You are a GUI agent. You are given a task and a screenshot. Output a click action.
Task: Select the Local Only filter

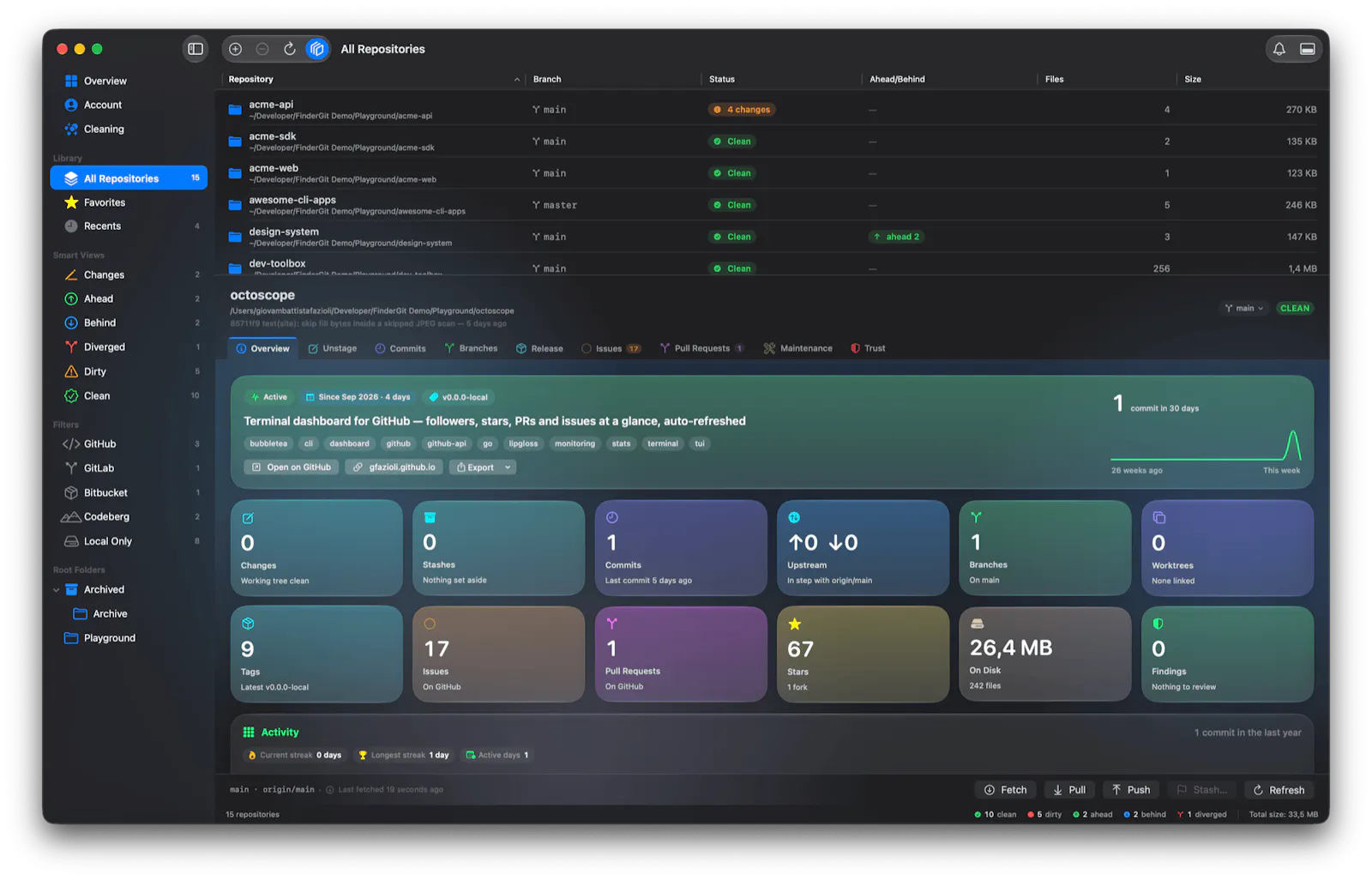[x=129, y=541]
